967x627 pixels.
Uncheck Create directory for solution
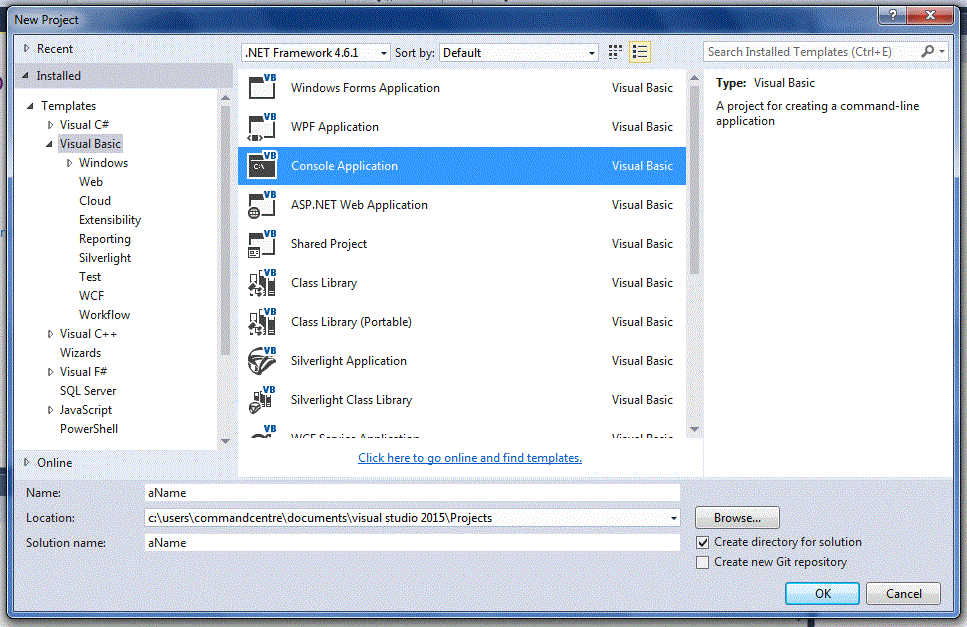point(703,544)
